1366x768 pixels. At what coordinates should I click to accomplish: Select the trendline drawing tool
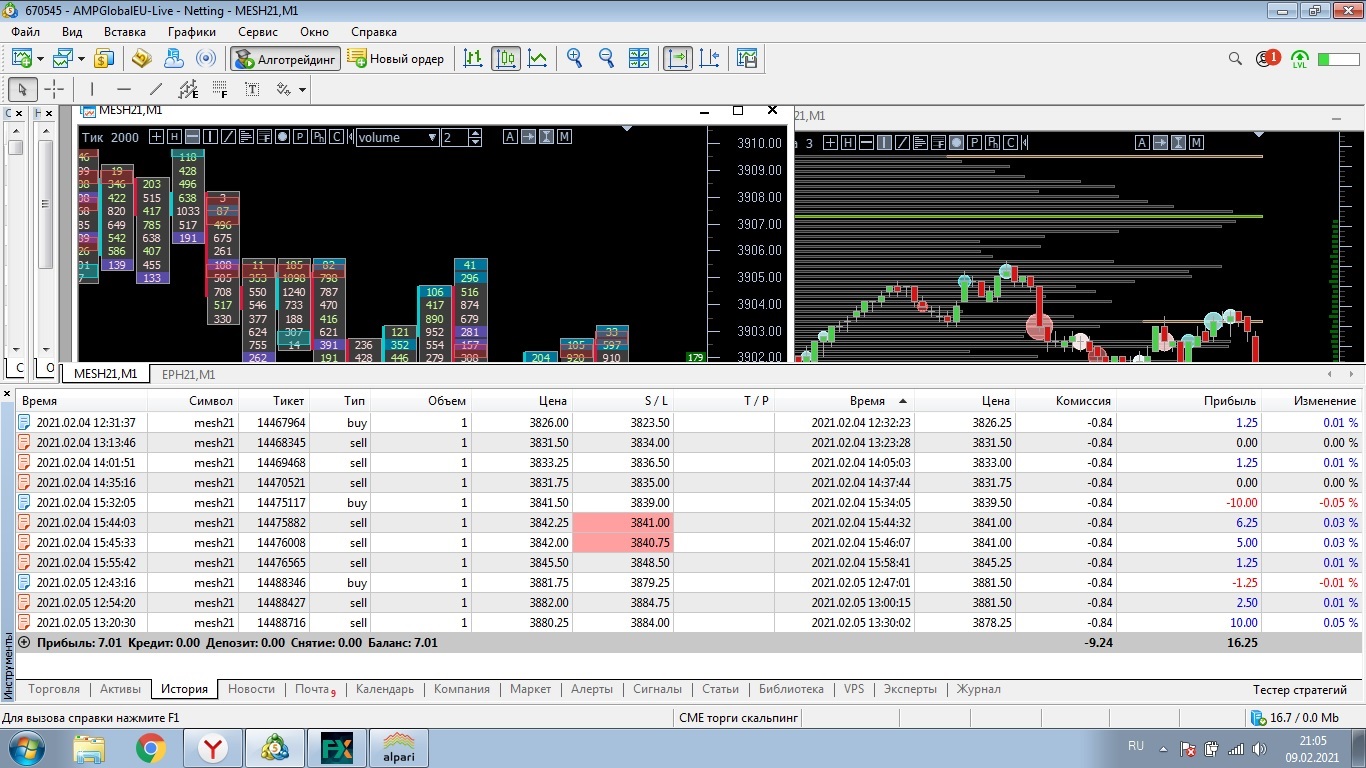click(156, 90)
